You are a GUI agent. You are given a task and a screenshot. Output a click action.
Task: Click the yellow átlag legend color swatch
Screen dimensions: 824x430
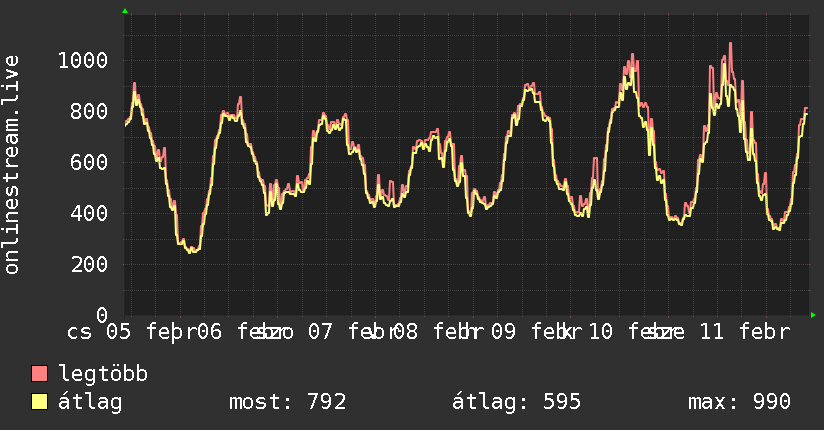(x=39, y=402)
